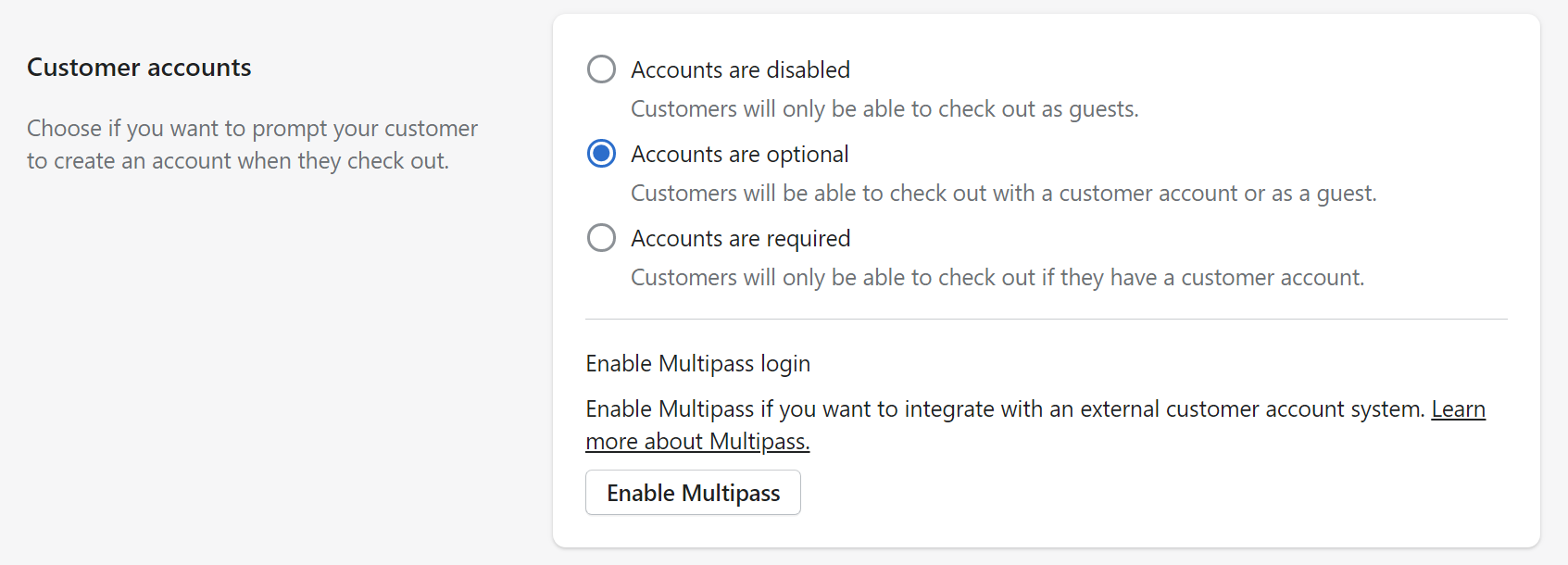This screenshot has width=1568, height=565.
Task: Select the 'Accounts are disabled' radio button
Action: (x=601, y=69)
